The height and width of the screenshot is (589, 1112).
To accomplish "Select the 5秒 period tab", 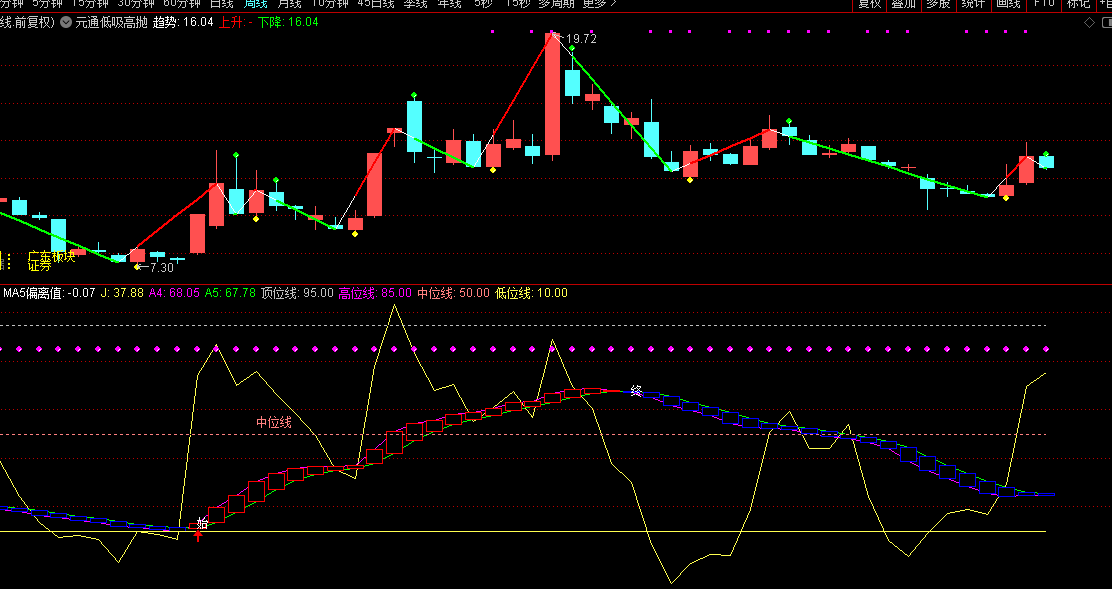I will 483,4.
